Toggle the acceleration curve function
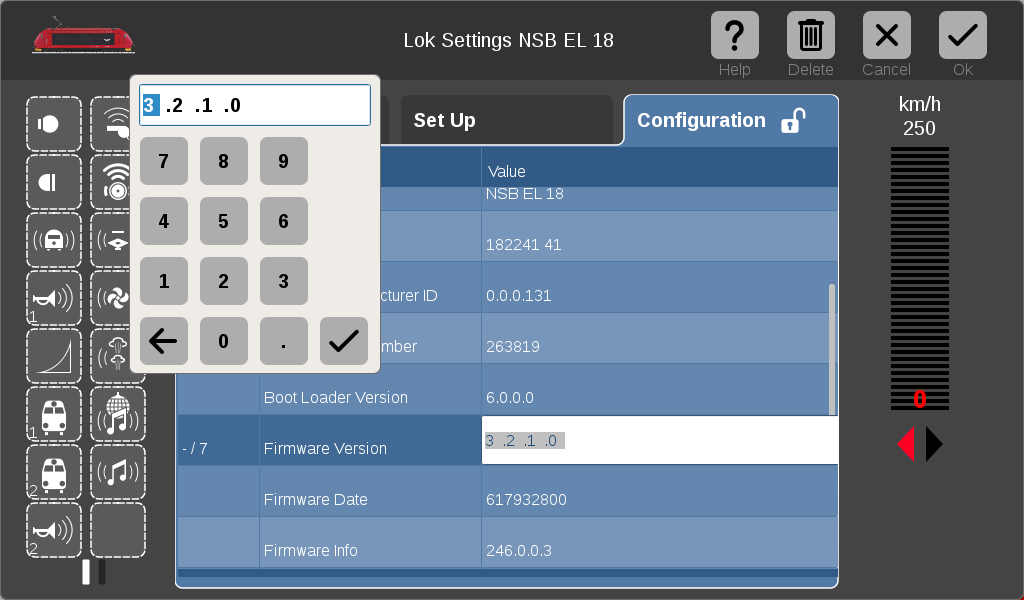The height and width of the screenshot is (600, 1024). (54, 356)
